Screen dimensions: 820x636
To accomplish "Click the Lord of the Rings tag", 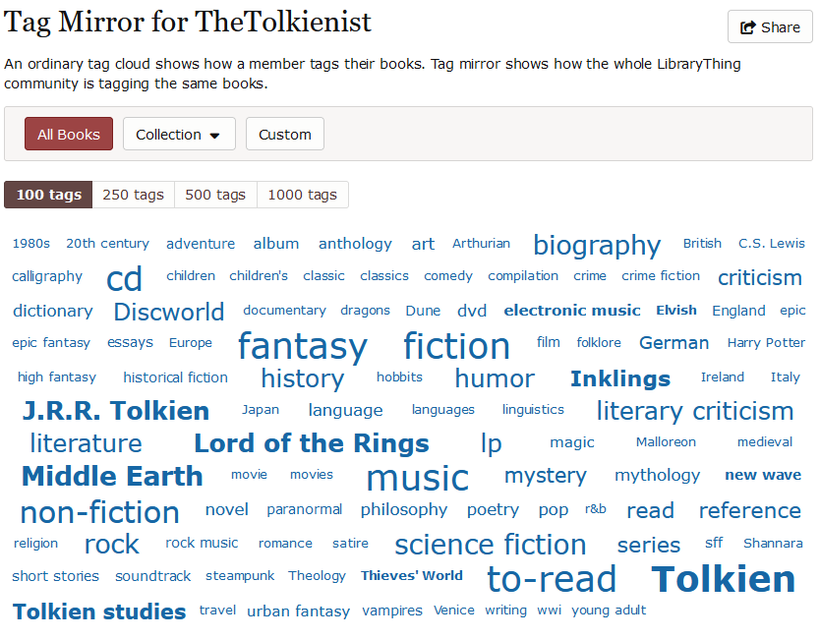I will pos(312,444).
